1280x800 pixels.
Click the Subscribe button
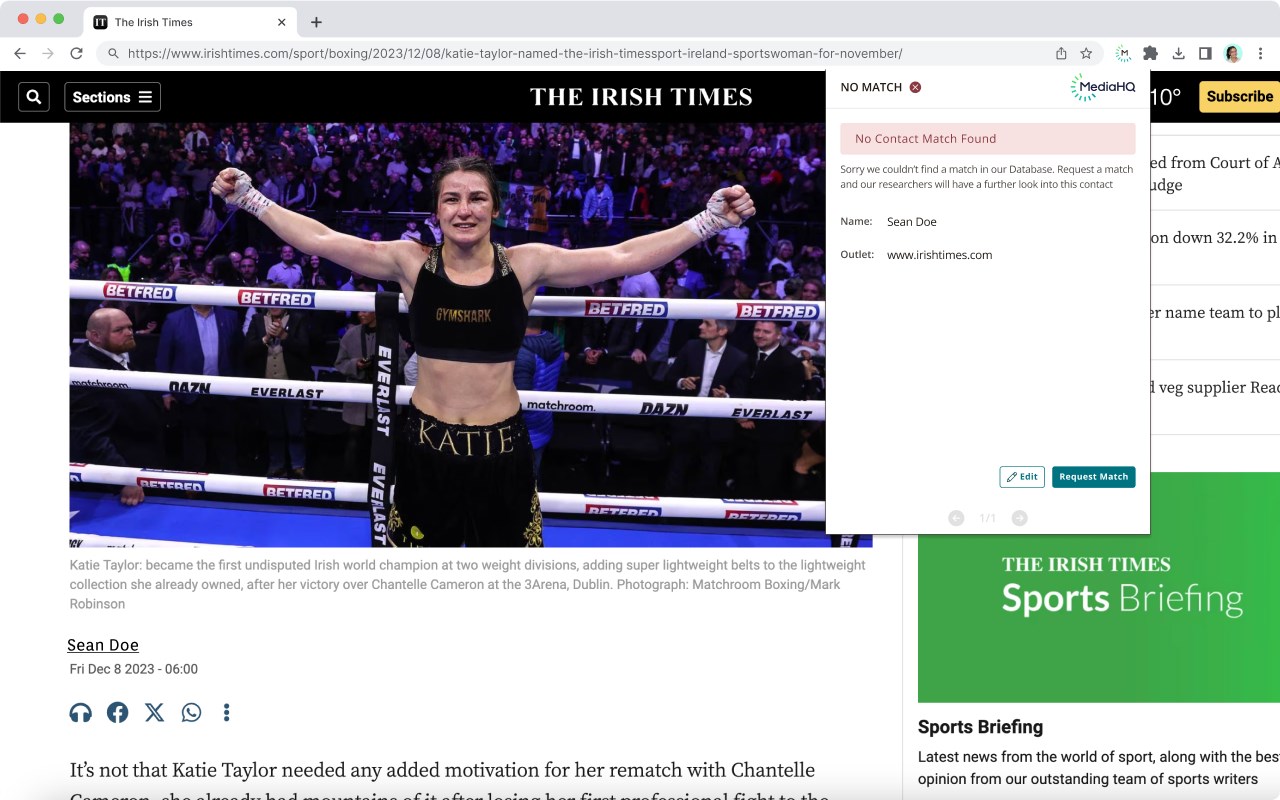click(x=1239, y=97)
